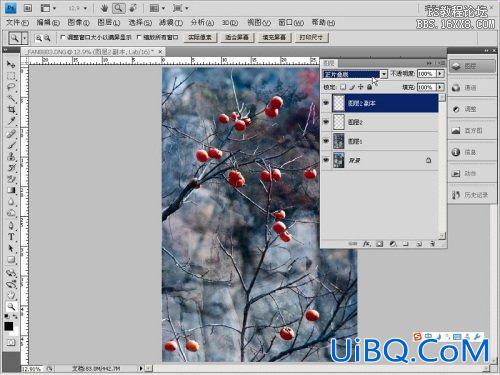Open the 窗口(W) menu
Screen dimensions: 500x375
tap(291, 23)
